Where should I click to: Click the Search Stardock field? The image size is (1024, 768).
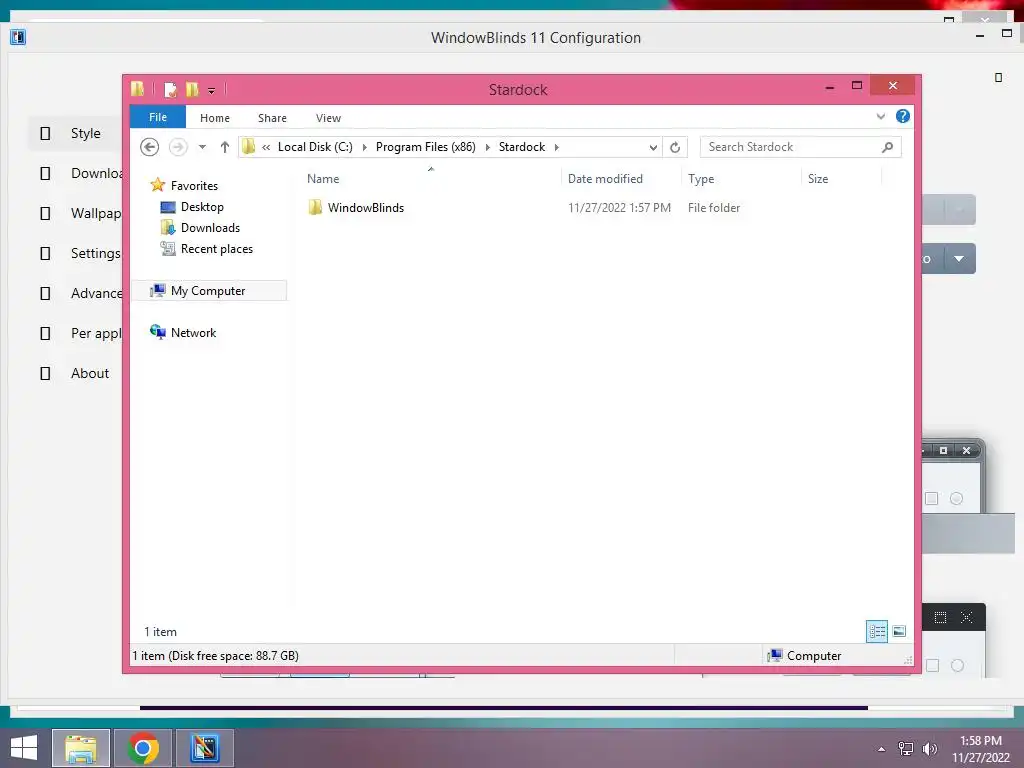coord(800,147)
